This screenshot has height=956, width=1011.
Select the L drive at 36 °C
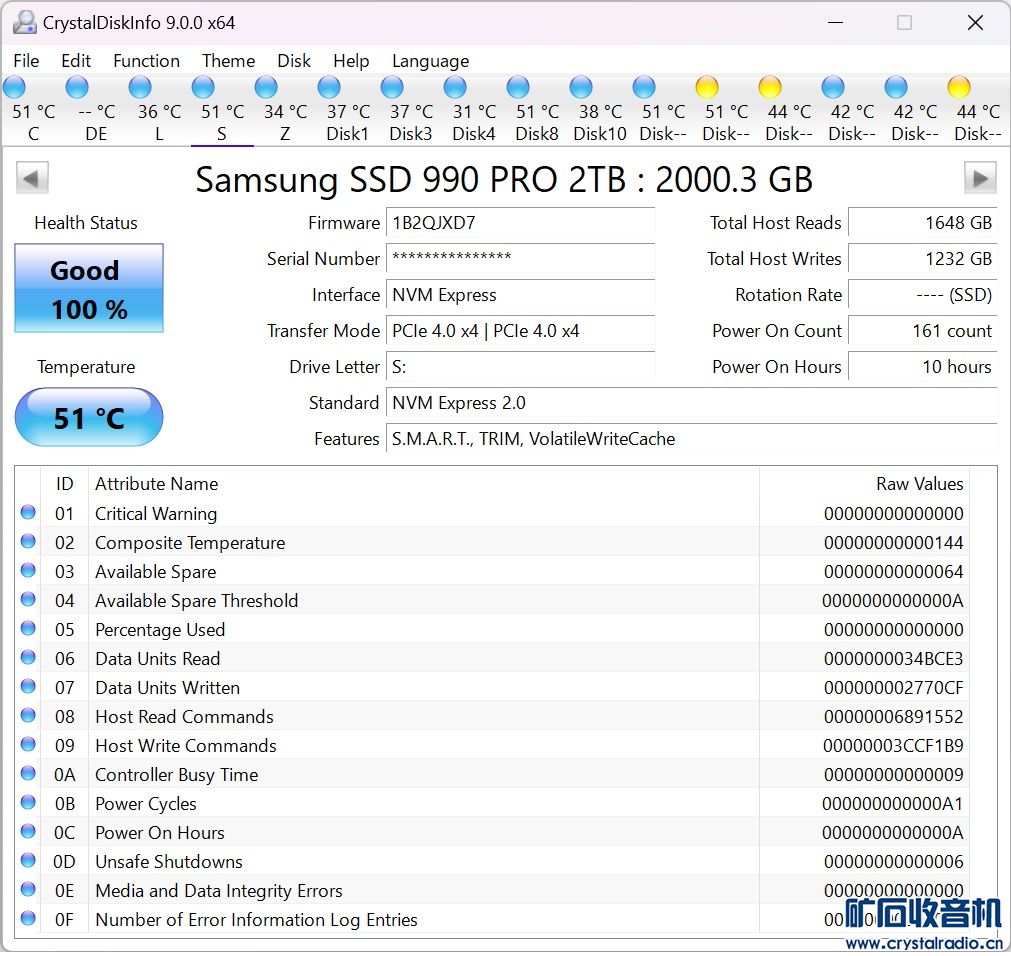click(140, 88)
